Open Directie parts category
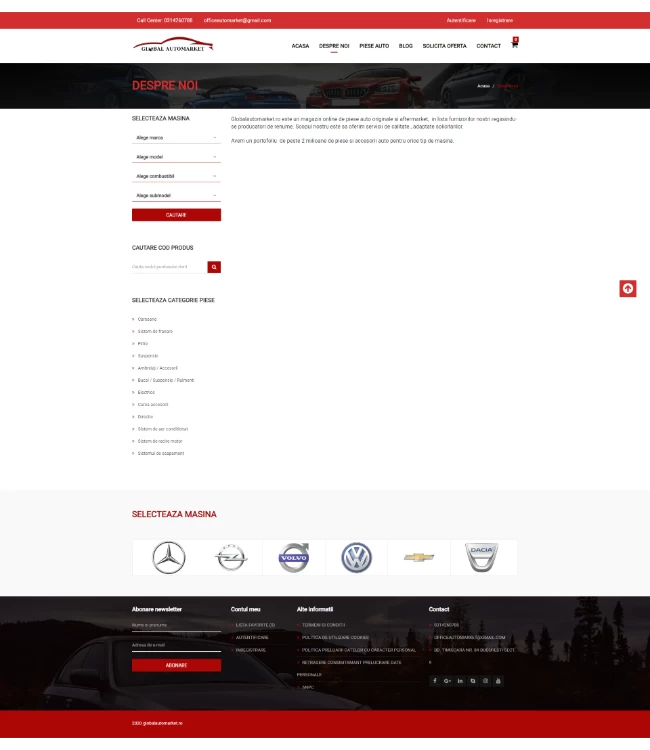The height and width of the screenshot is (750, 650). tap(145, 417)
